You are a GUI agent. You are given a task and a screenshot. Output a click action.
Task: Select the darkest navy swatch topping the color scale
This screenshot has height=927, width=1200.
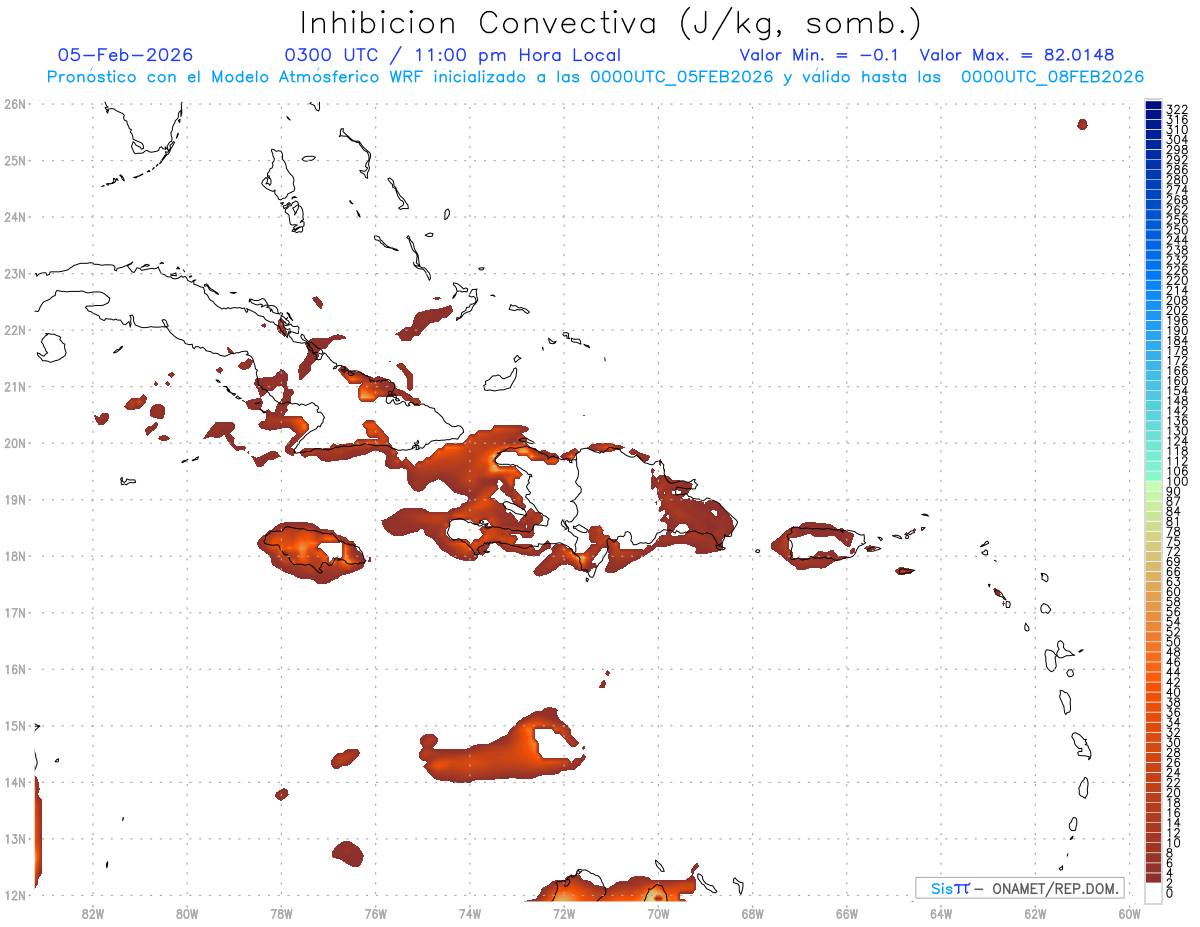click(1153, 106)
